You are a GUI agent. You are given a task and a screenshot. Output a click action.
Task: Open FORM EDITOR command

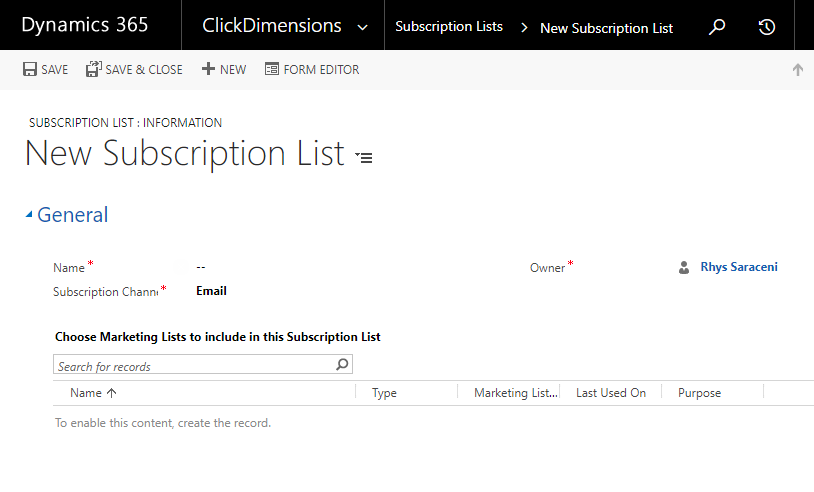click(x=321, y=70)
